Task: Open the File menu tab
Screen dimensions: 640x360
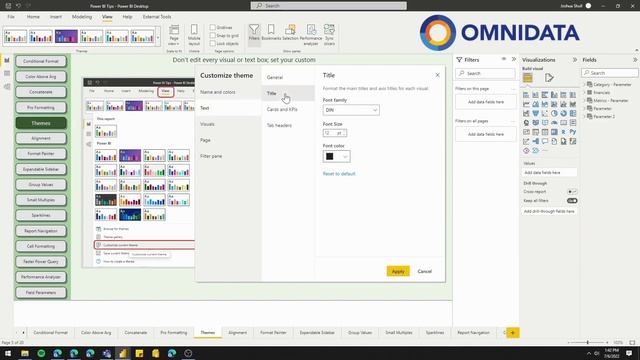Action: [x=11, y=17]
